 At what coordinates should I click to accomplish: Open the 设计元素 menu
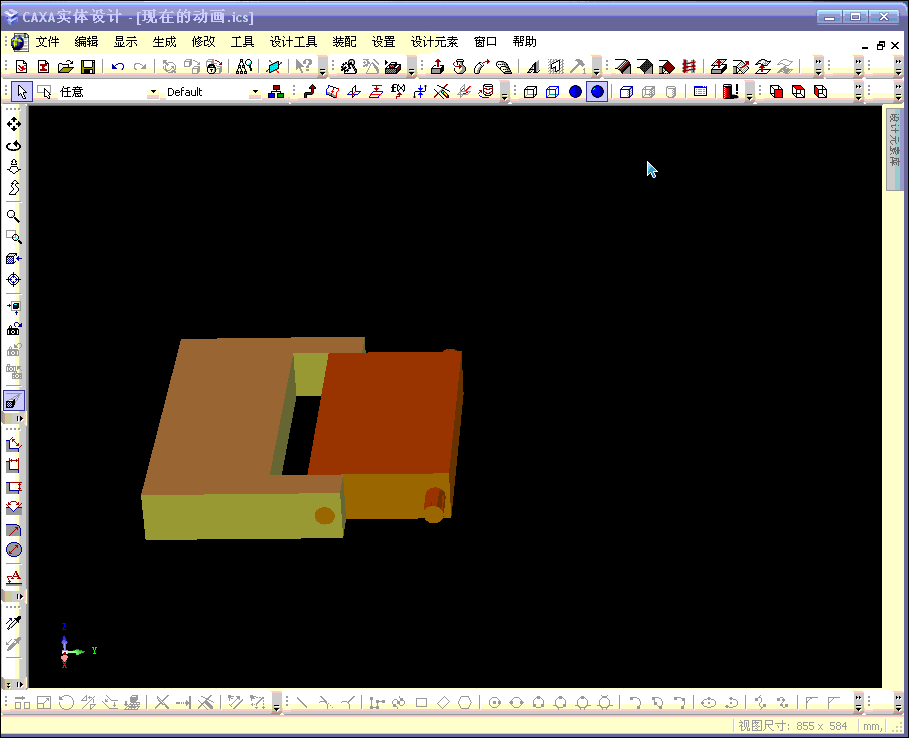click(x=434, y=42)
